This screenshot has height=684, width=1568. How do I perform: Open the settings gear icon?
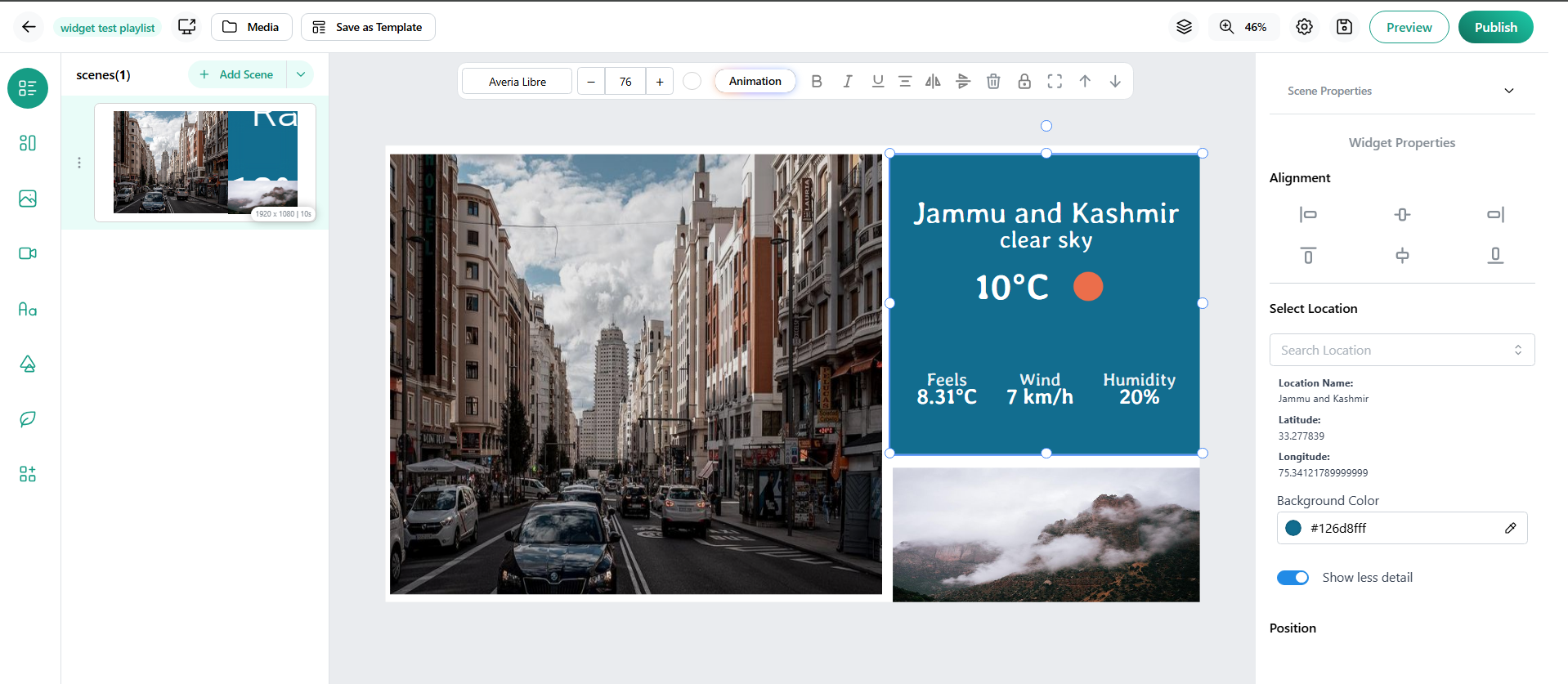pos(1304,27)
